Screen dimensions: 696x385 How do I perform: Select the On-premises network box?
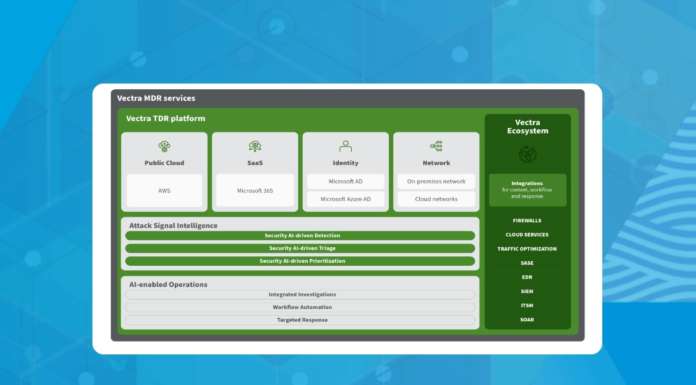[436, 182]
